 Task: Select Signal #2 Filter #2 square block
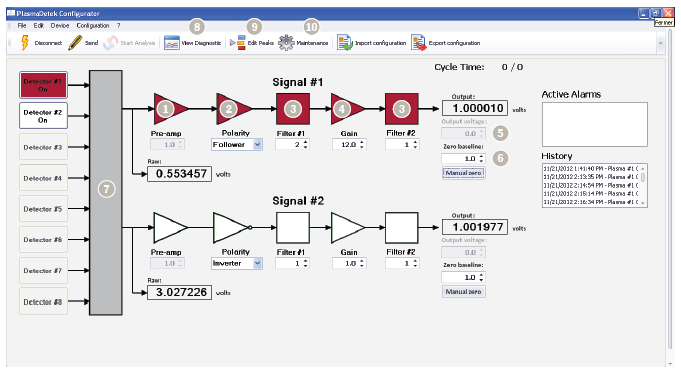(x=402, y=227)
